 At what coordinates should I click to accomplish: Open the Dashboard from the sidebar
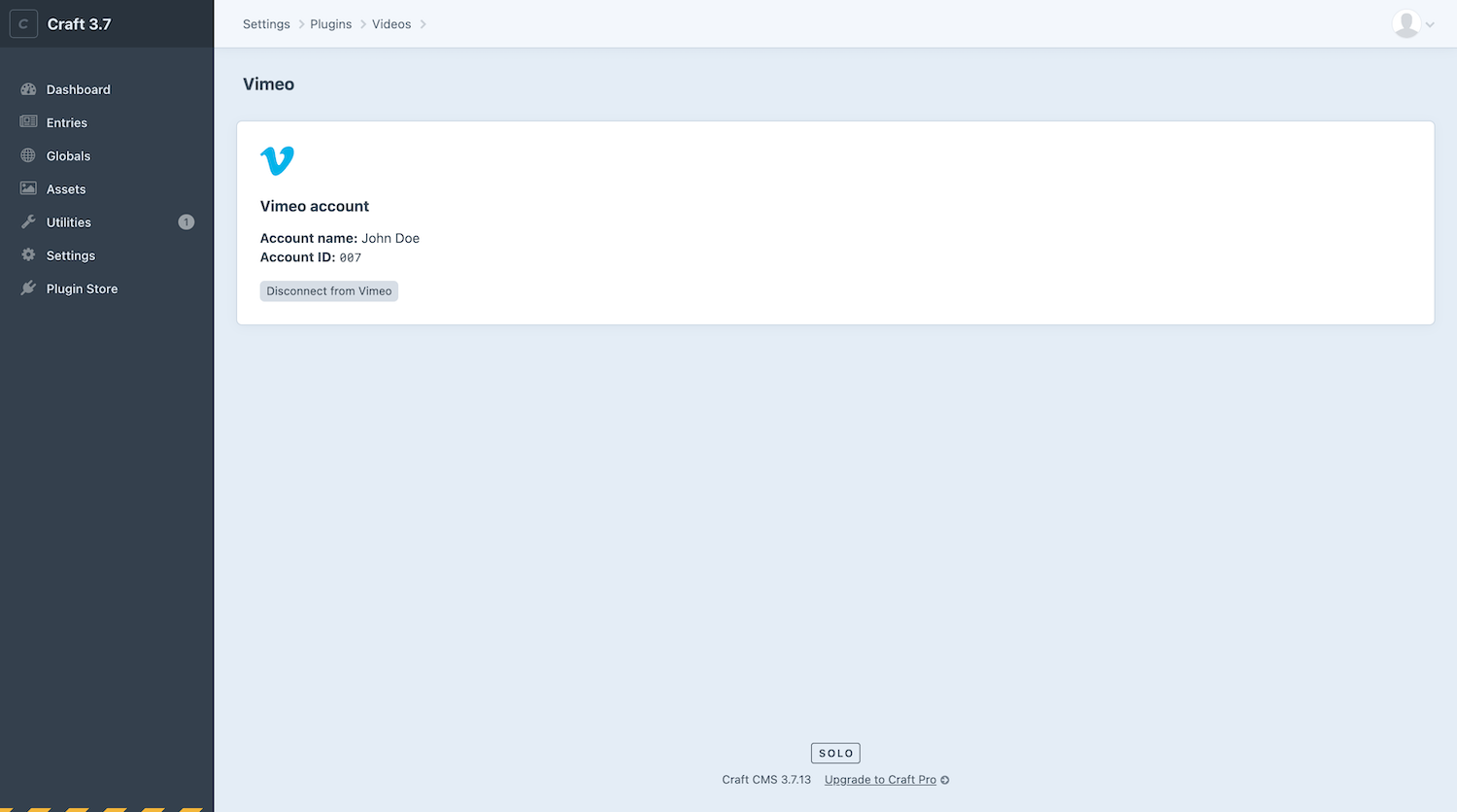29,88
